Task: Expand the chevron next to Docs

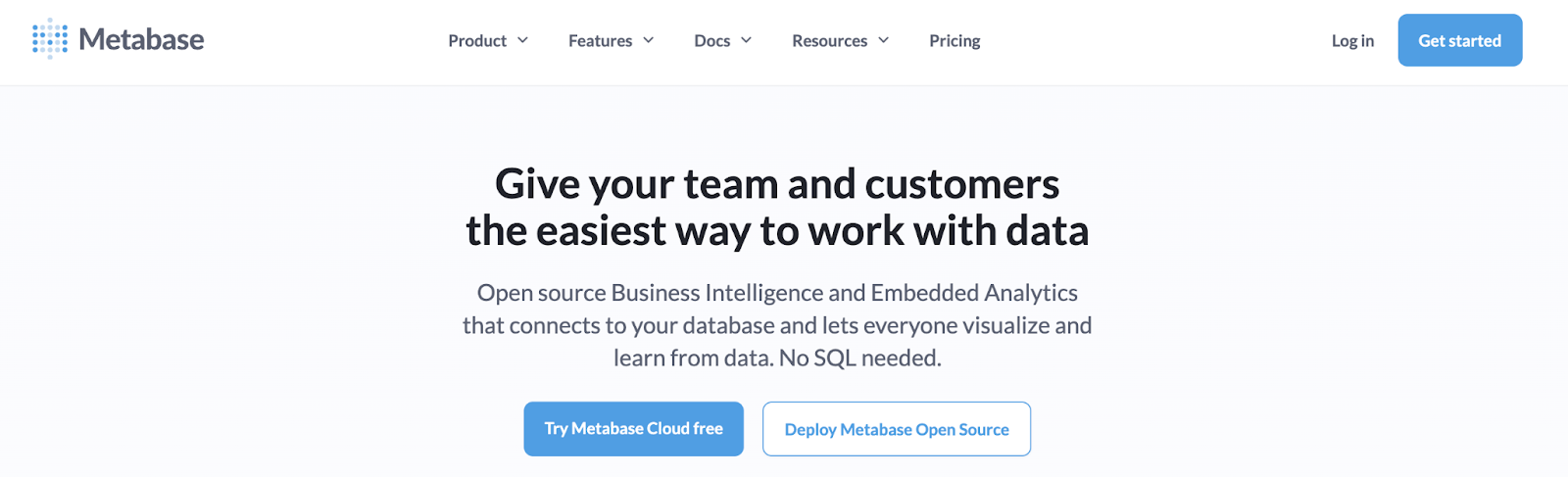Action: 747,40
